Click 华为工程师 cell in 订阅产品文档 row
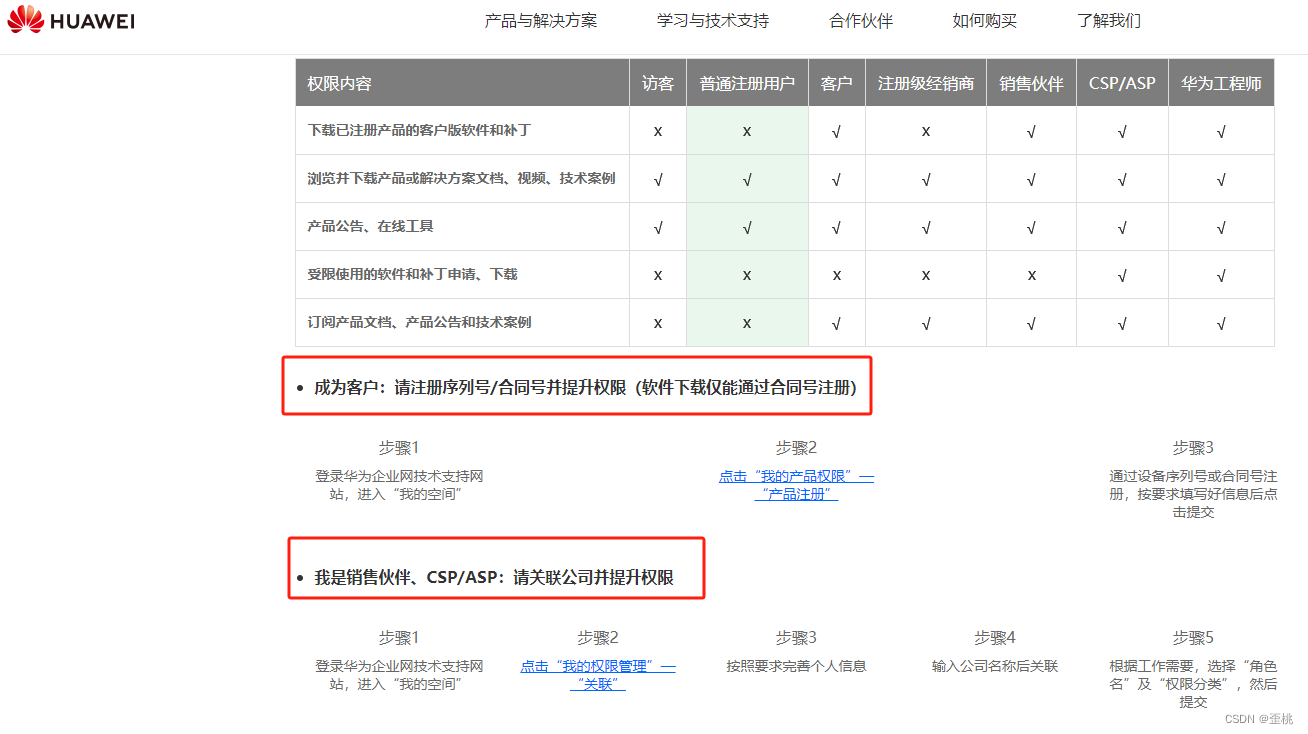 tap(1221, 323)
